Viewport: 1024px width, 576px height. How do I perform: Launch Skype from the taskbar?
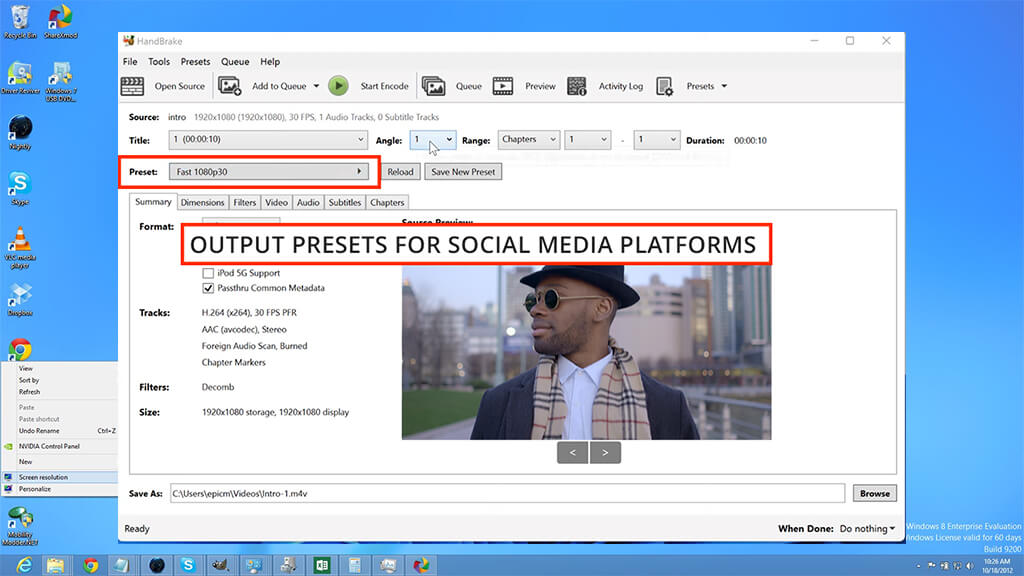coord(187,565)
